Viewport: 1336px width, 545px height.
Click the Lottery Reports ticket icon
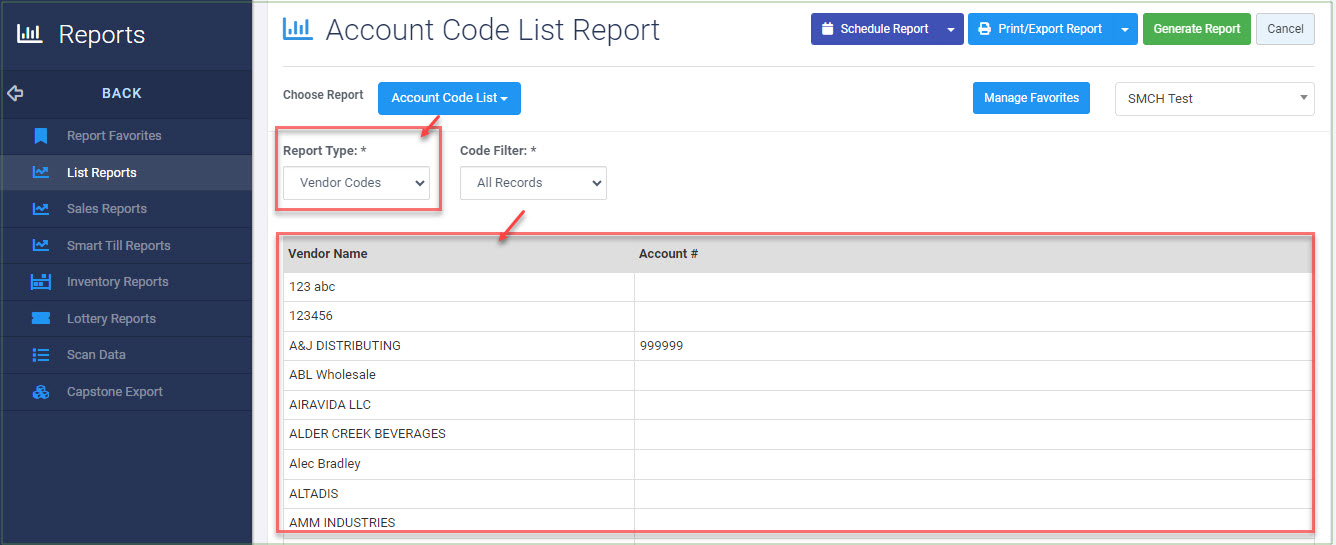pos(40,318)
